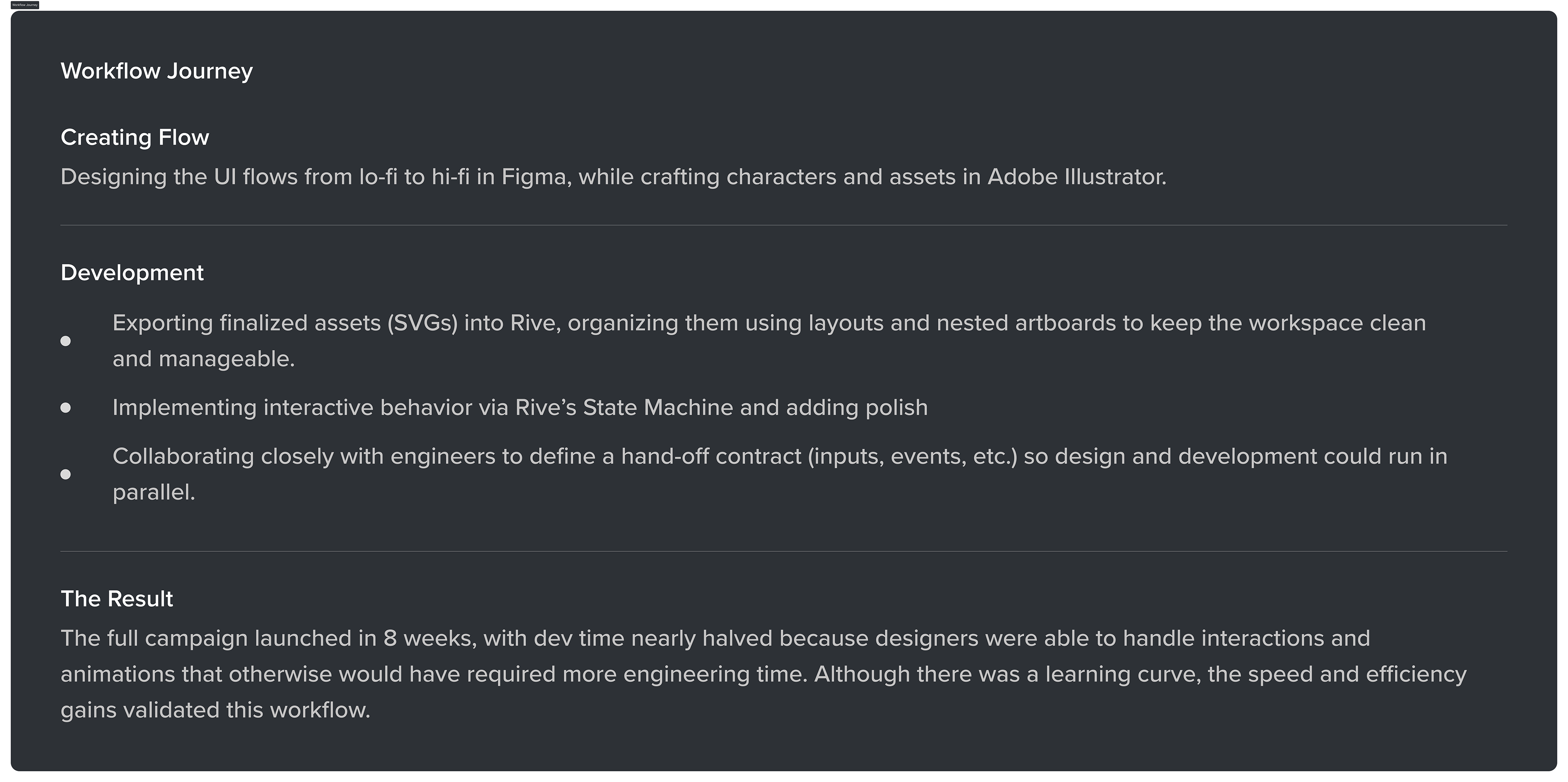Click the Development section heading
This screenshot has width=1568, height=782.
[x=132, y=273]
